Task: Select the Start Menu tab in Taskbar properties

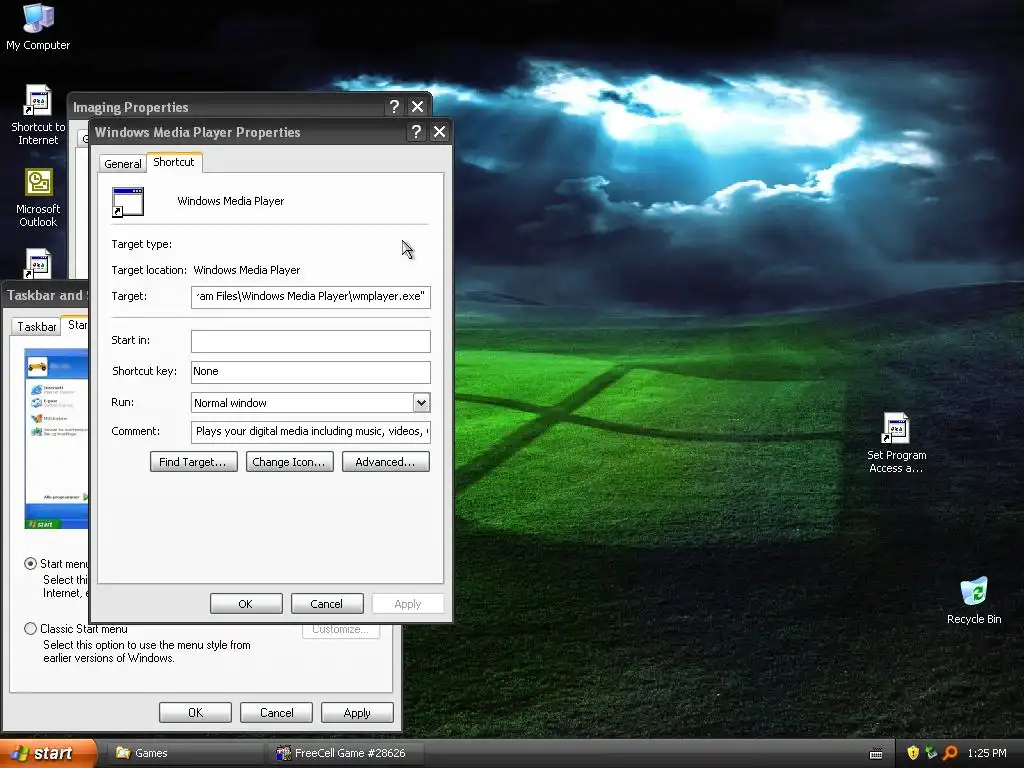Action: (x=77, y=325)
